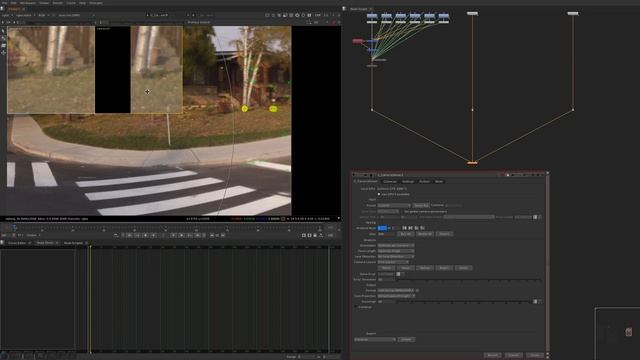Open the File menu
Viewport: 640px width, 360px height.
(x=4, y=3)
